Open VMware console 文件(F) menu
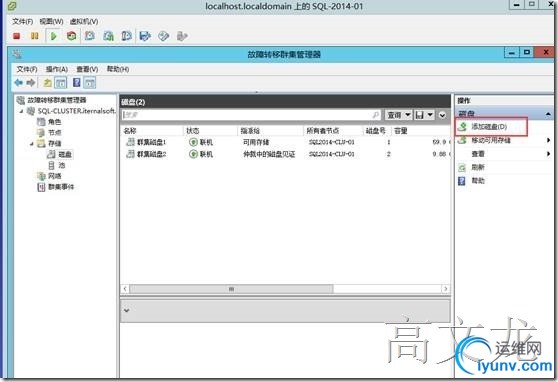Screen dimensions: 558x382 pyautogui.click(x=23, y=21)
